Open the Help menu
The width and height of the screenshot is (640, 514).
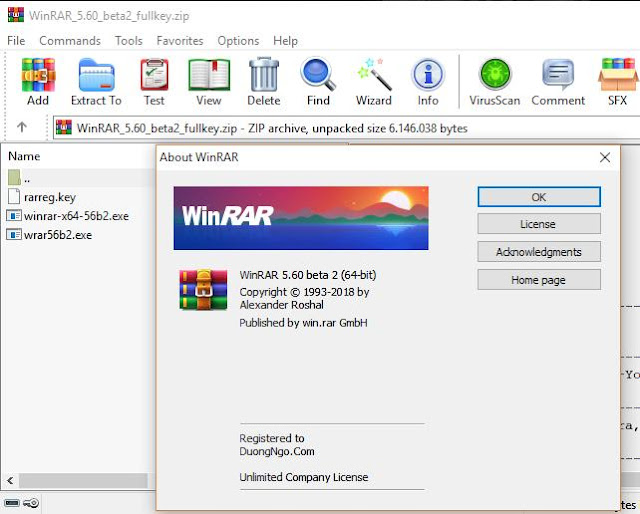coord(285,41)
